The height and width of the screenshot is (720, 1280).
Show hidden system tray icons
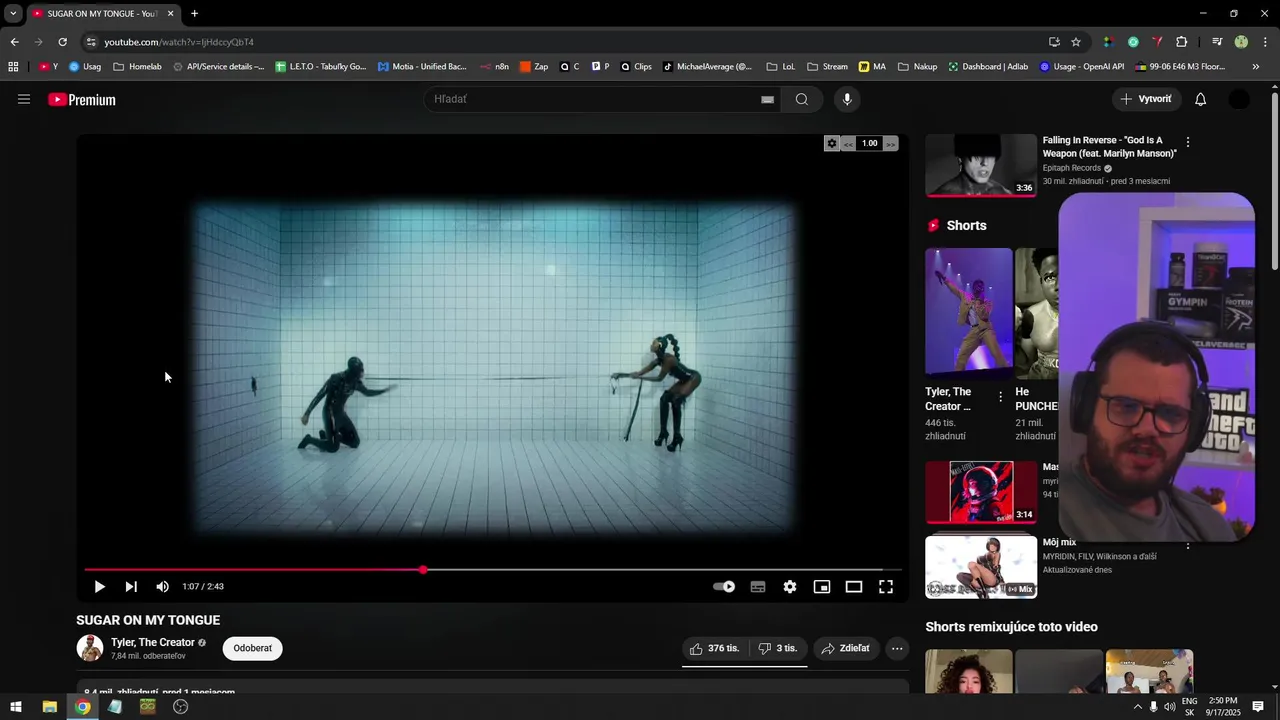click(x=1137, y=707)
